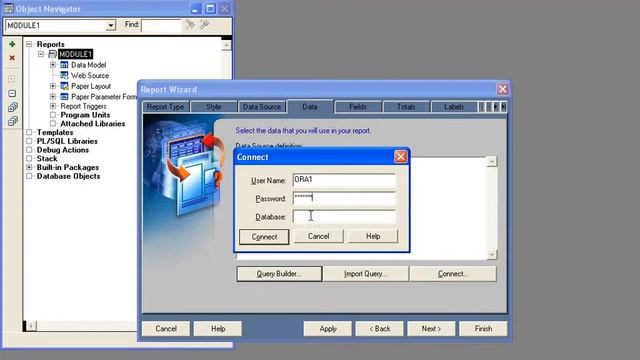Click the Next button in wizard

[431, 329]
